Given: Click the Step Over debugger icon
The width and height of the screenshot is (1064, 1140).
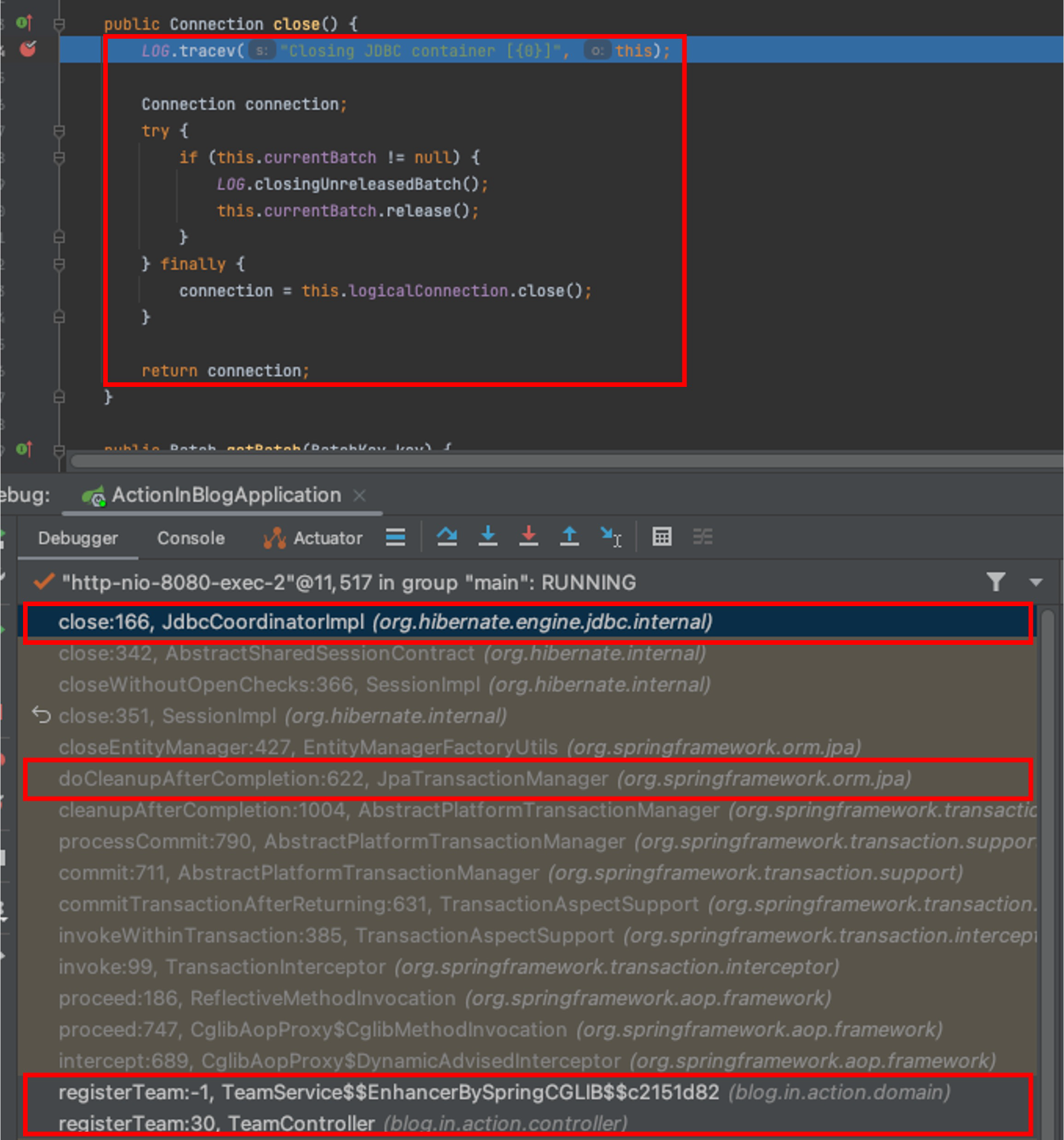Looking at the screenshot, I should 446,537.
